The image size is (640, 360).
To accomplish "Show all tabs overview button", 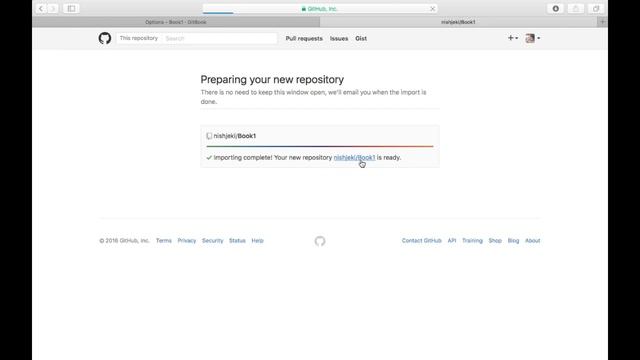I will coord(596,9).
